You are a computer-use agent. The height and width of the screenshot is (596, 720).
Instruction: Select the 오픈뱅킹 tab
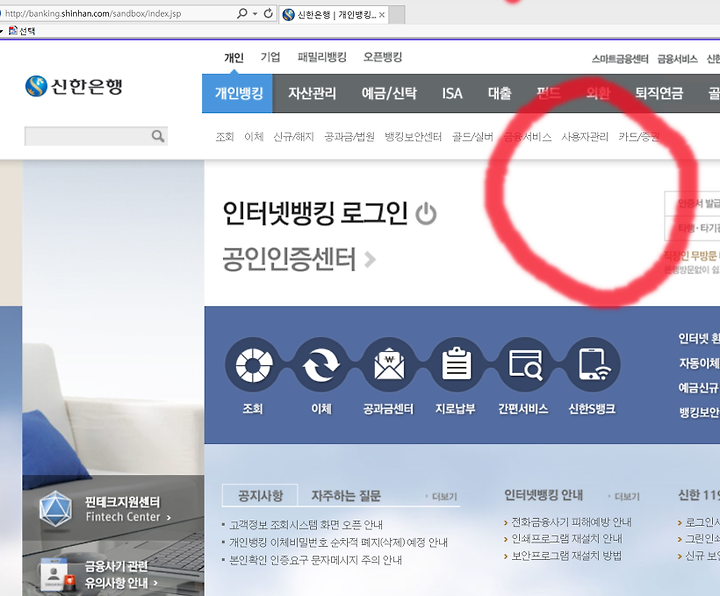coord(382,57)
